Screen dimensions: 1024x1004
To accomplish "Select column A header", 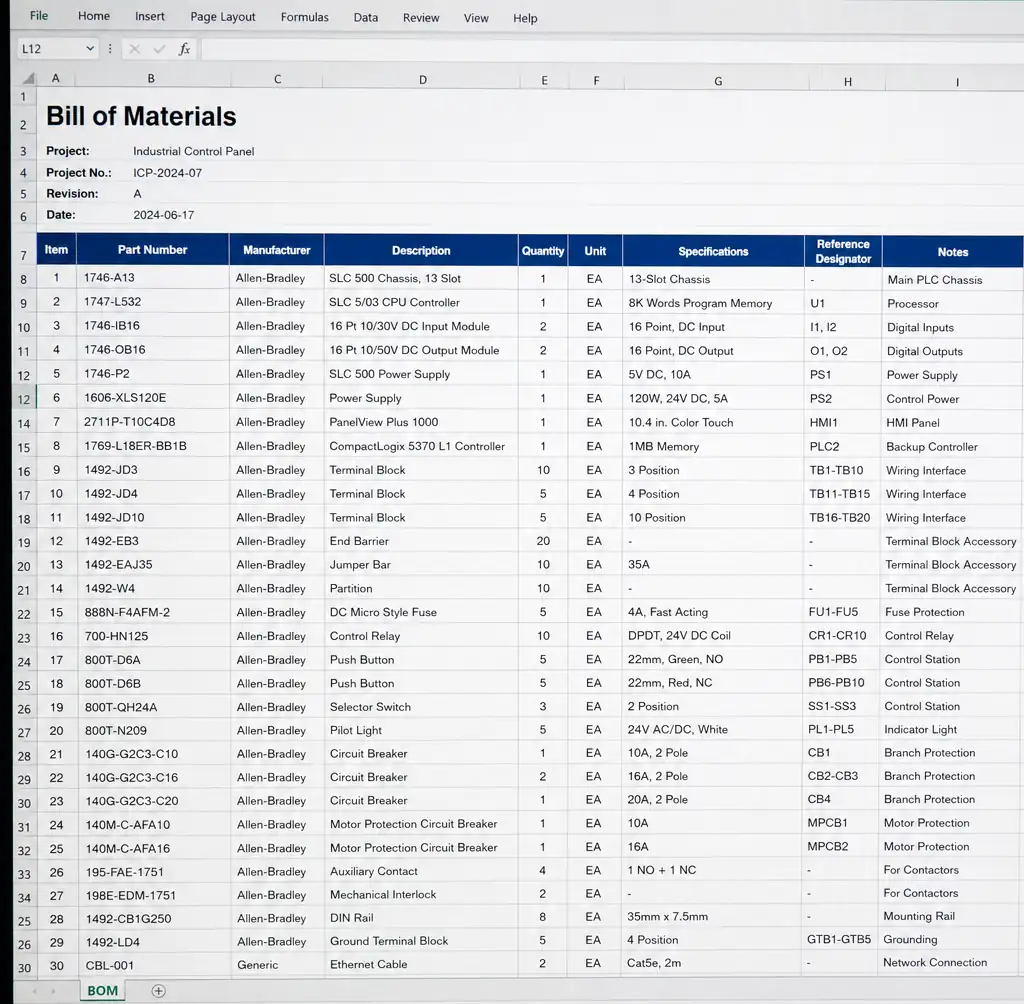I will (x=56, y=78).
